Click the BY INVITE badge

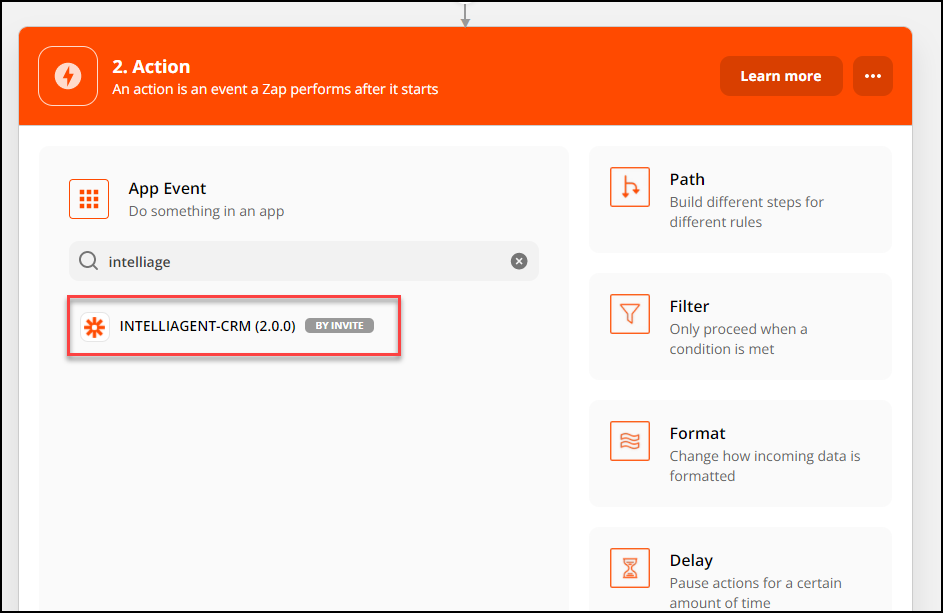click(x=340, y=325)
